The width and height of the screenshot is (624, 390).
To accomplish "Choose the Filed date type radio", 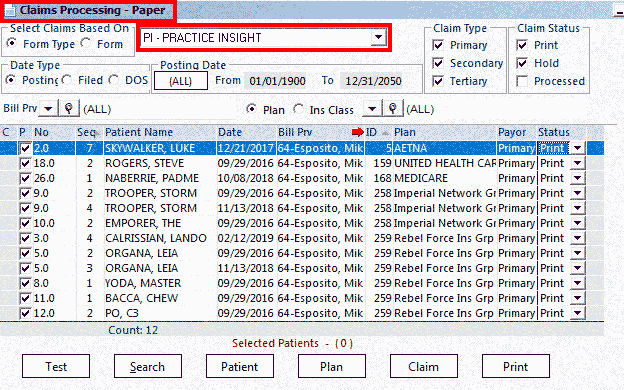I will (67, 80).
